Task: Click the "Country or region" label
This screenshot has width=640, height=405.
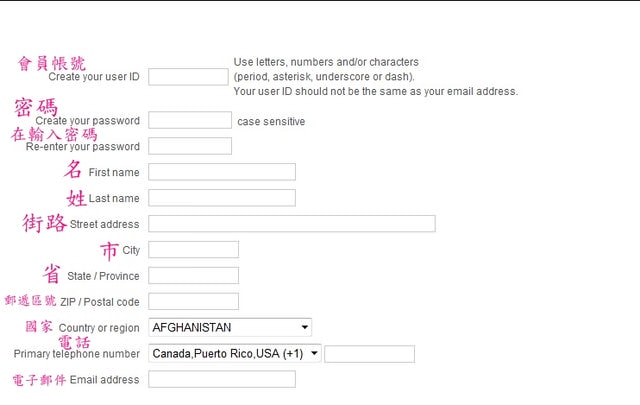Action: [x=99, y=328]
